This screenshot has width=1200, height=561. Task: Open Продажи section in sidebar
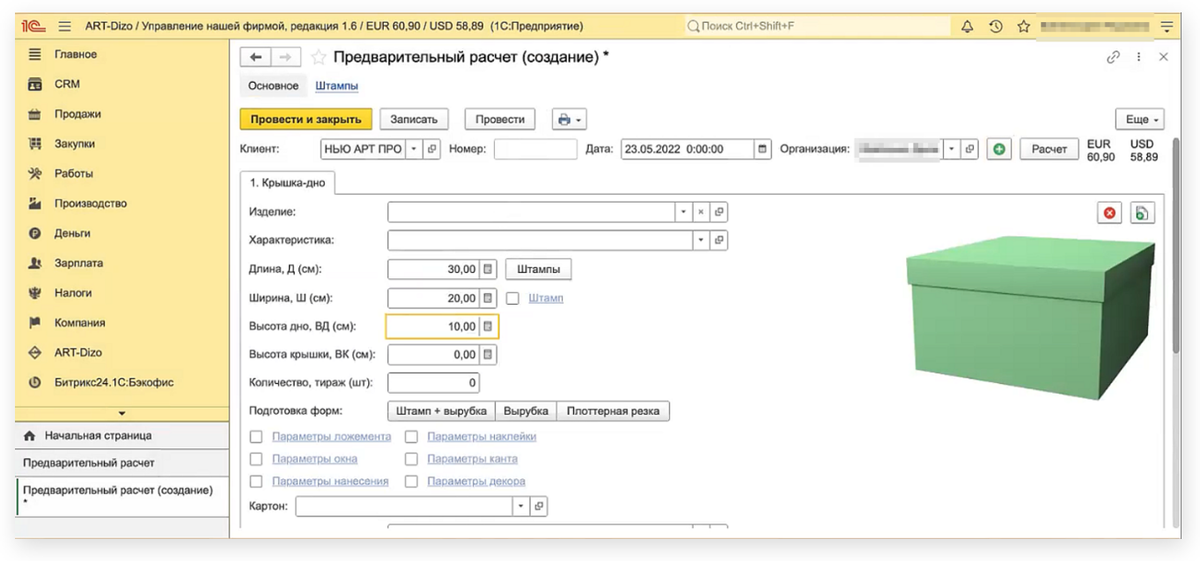[77, 114]
